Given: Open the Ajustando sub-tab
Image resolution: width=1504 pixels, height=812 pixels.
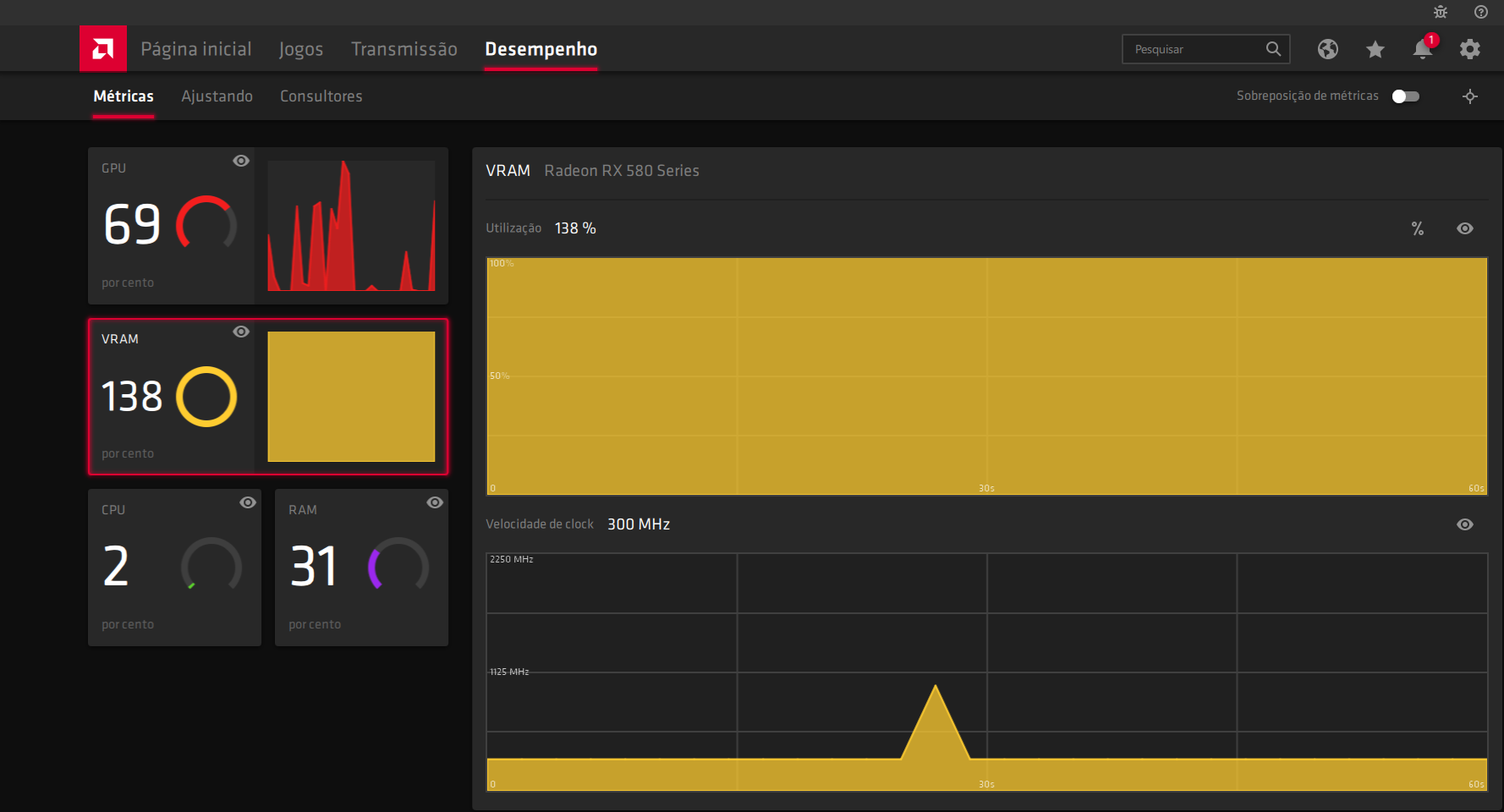Looking at the screenshot, I should tap(217, 96).
